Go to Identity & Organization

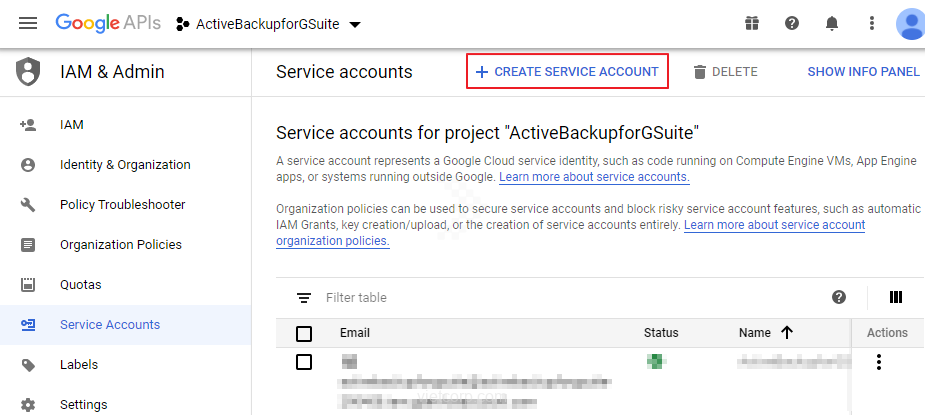pos(125,165)
